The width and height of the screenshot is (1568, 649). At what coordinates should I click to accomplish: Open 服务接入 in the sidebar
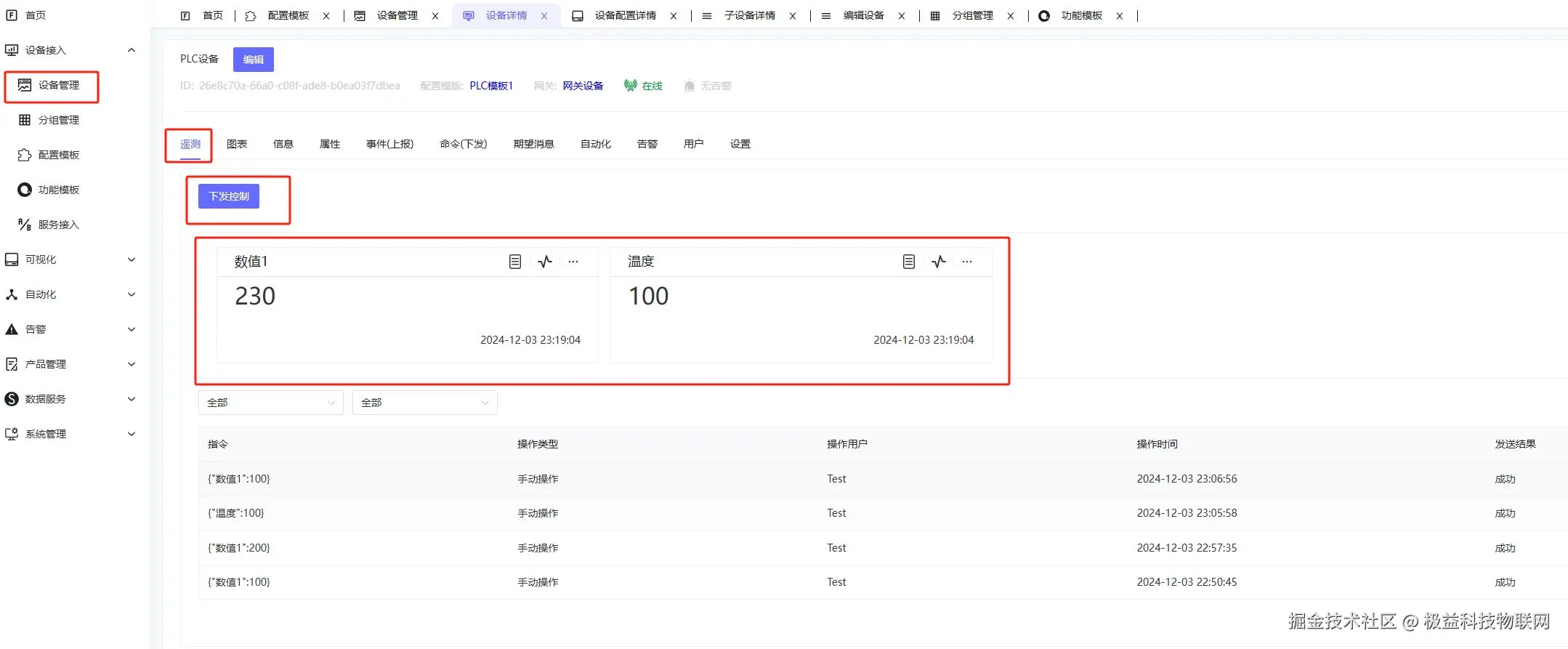tap(58, 225)
